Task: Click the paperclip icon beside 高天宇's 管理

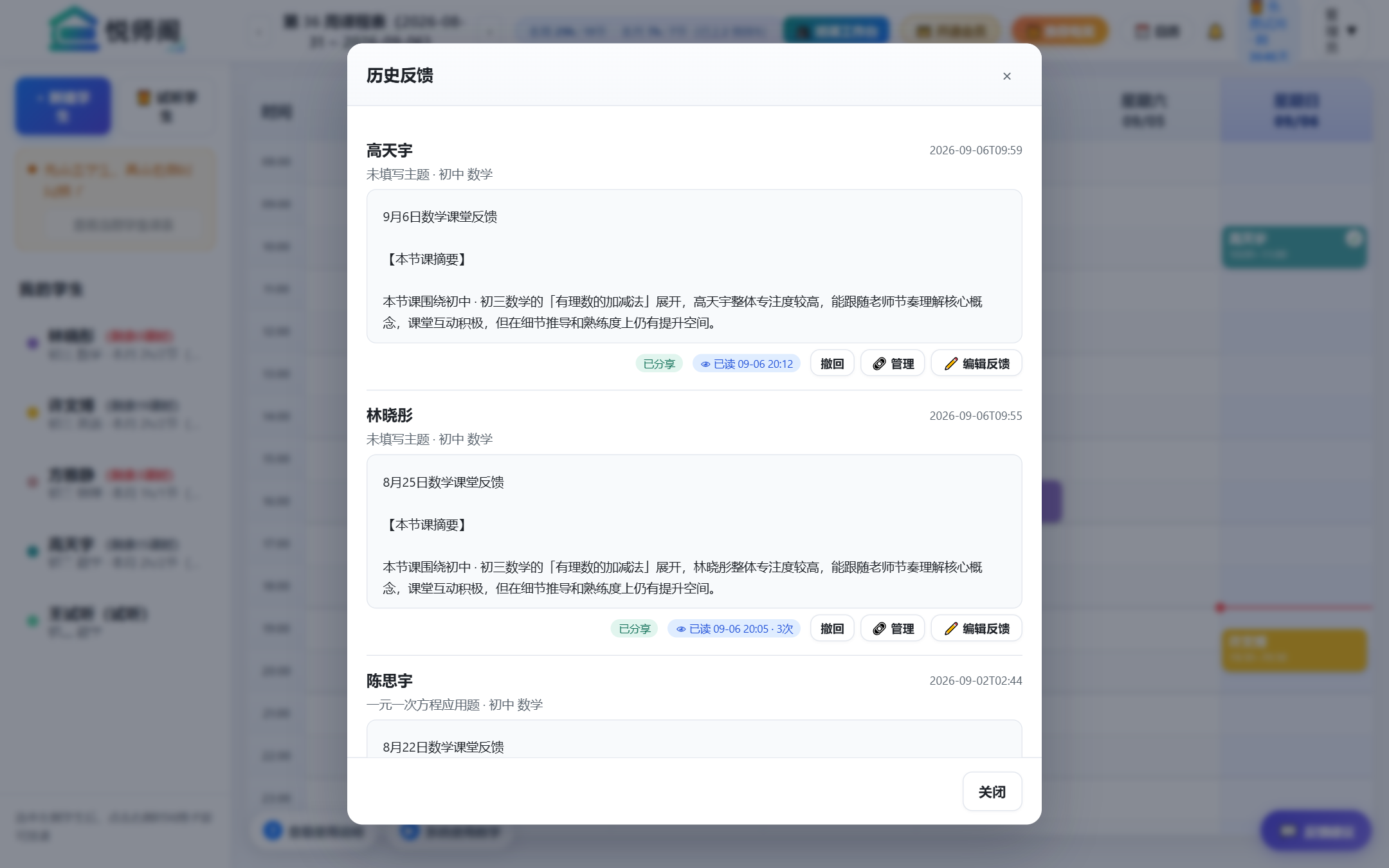Action: (879, 364)
